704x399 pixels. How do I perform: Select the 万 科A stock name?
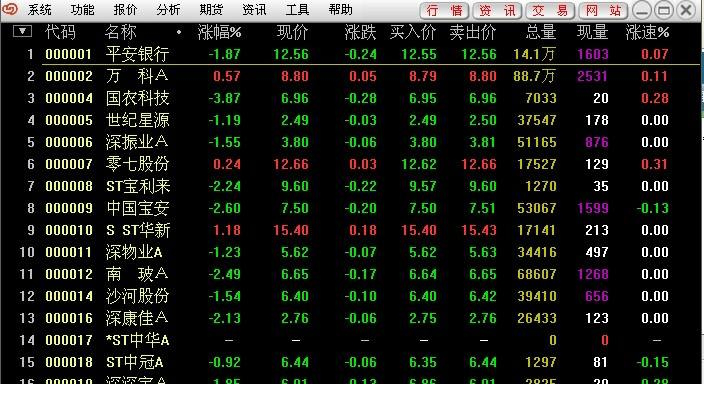[137, 76]
